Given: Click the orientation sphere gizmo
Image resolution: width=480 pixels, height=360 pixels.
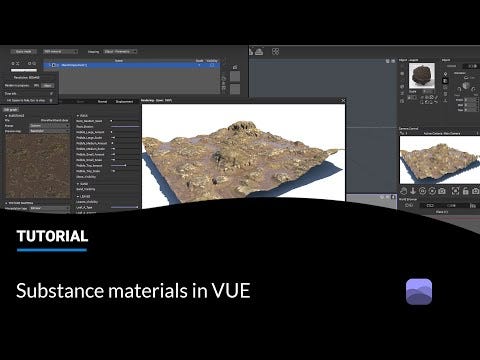Looking at the screenshot, I should click(x=466, y=86).
